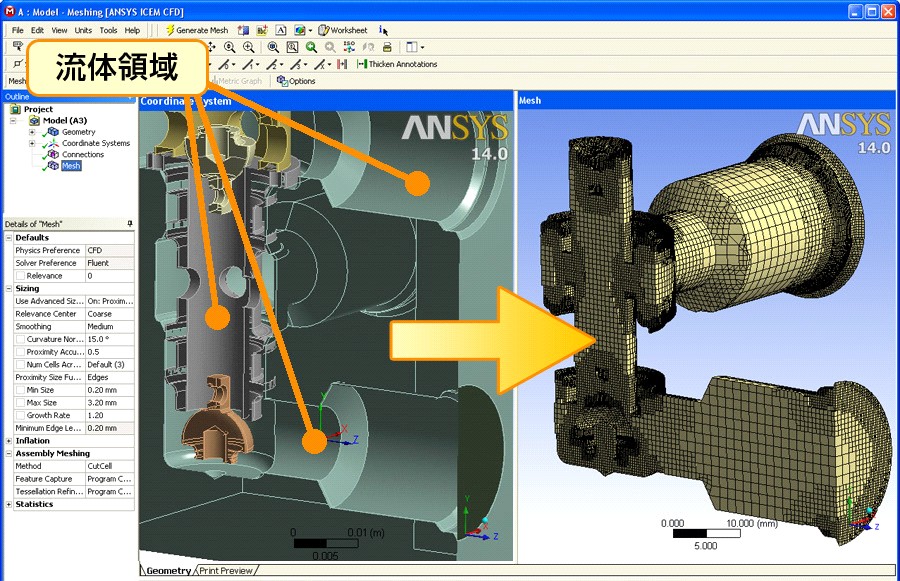Click the new figure icon with red plus

click(x=262, y=30)
